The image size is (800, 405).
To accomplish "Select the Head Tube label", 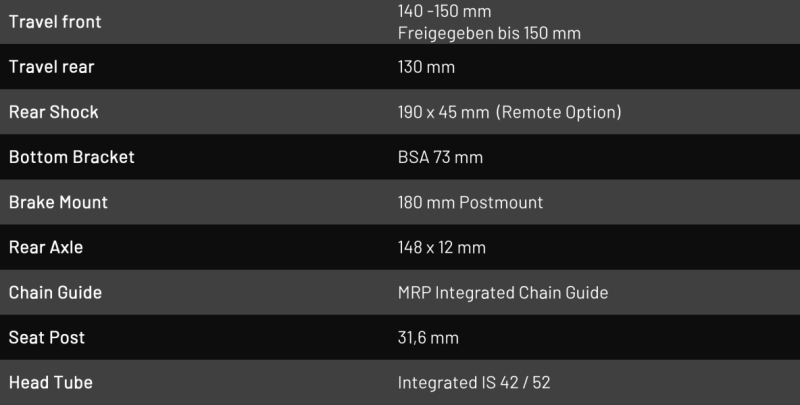I will (50, 382).
